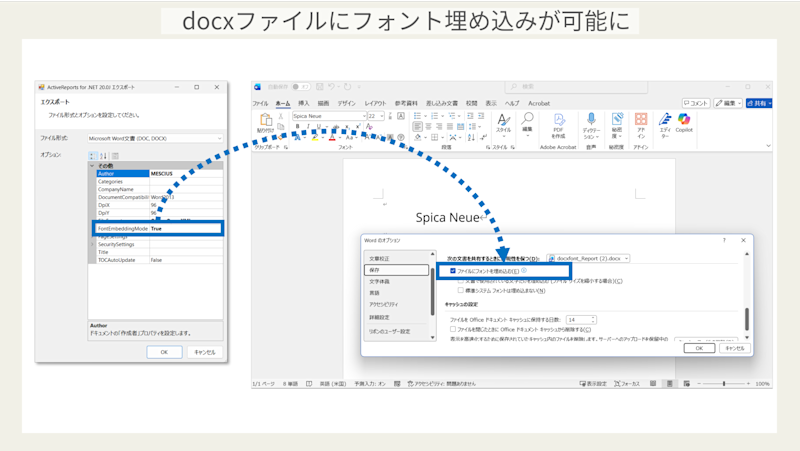800x451 pixels.
Task: Collapse the Word ribbon chevron
Action: pos(768,146)
